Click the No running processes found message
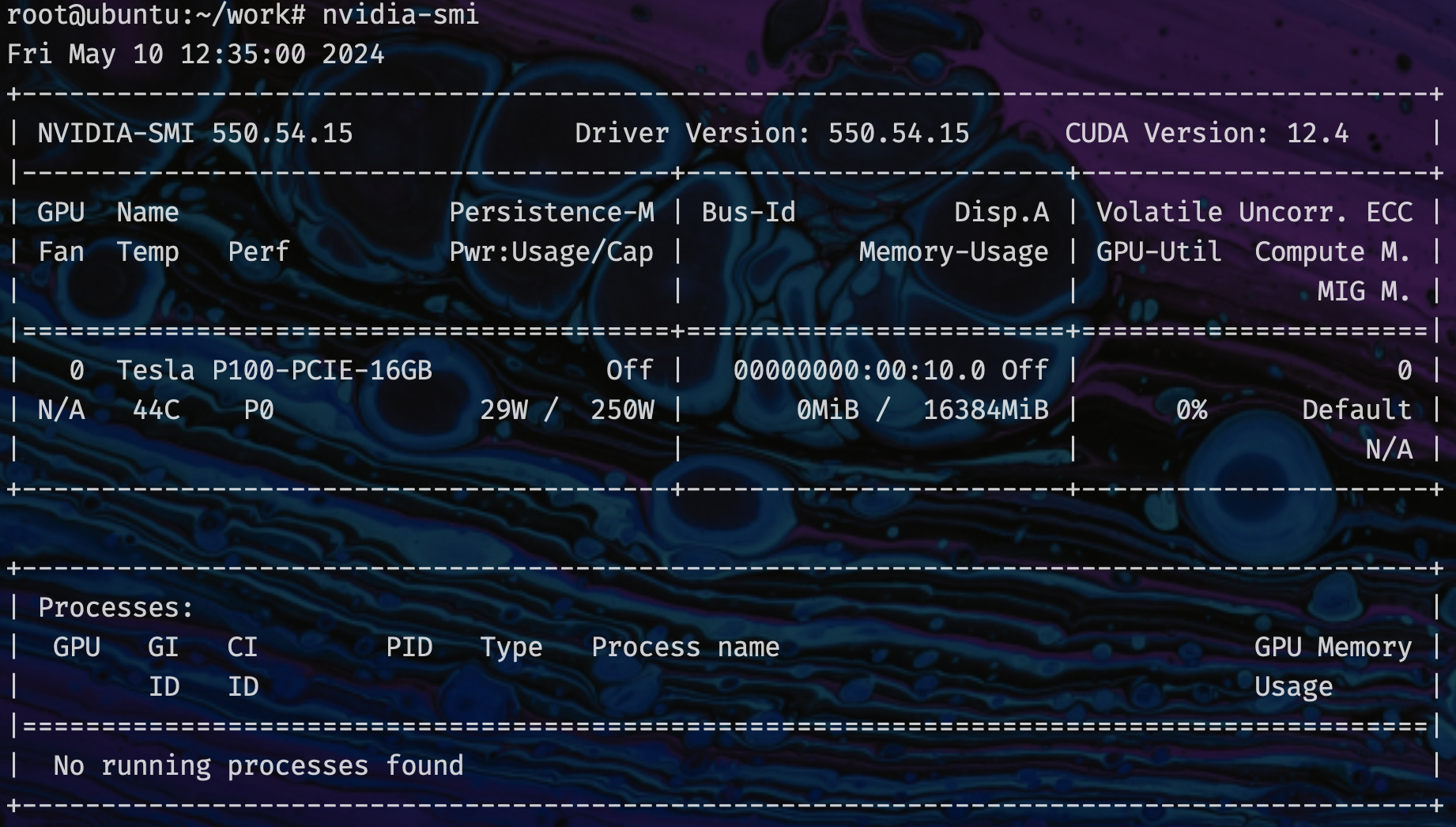The image size is (1456, 827). click(x=258, y=765)
